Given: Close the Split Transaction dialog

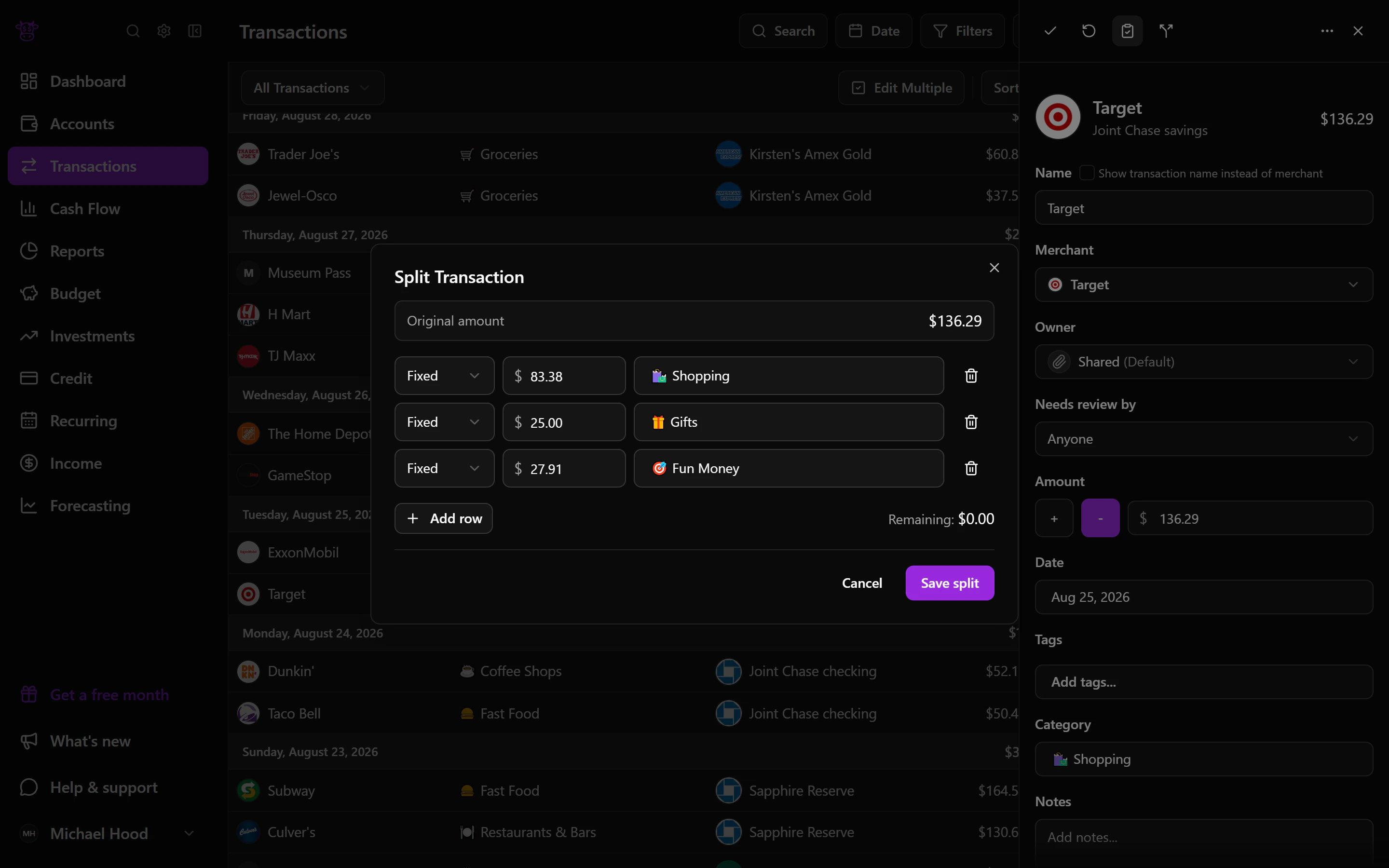Looking at the screenshot, I should pos(994,268).
